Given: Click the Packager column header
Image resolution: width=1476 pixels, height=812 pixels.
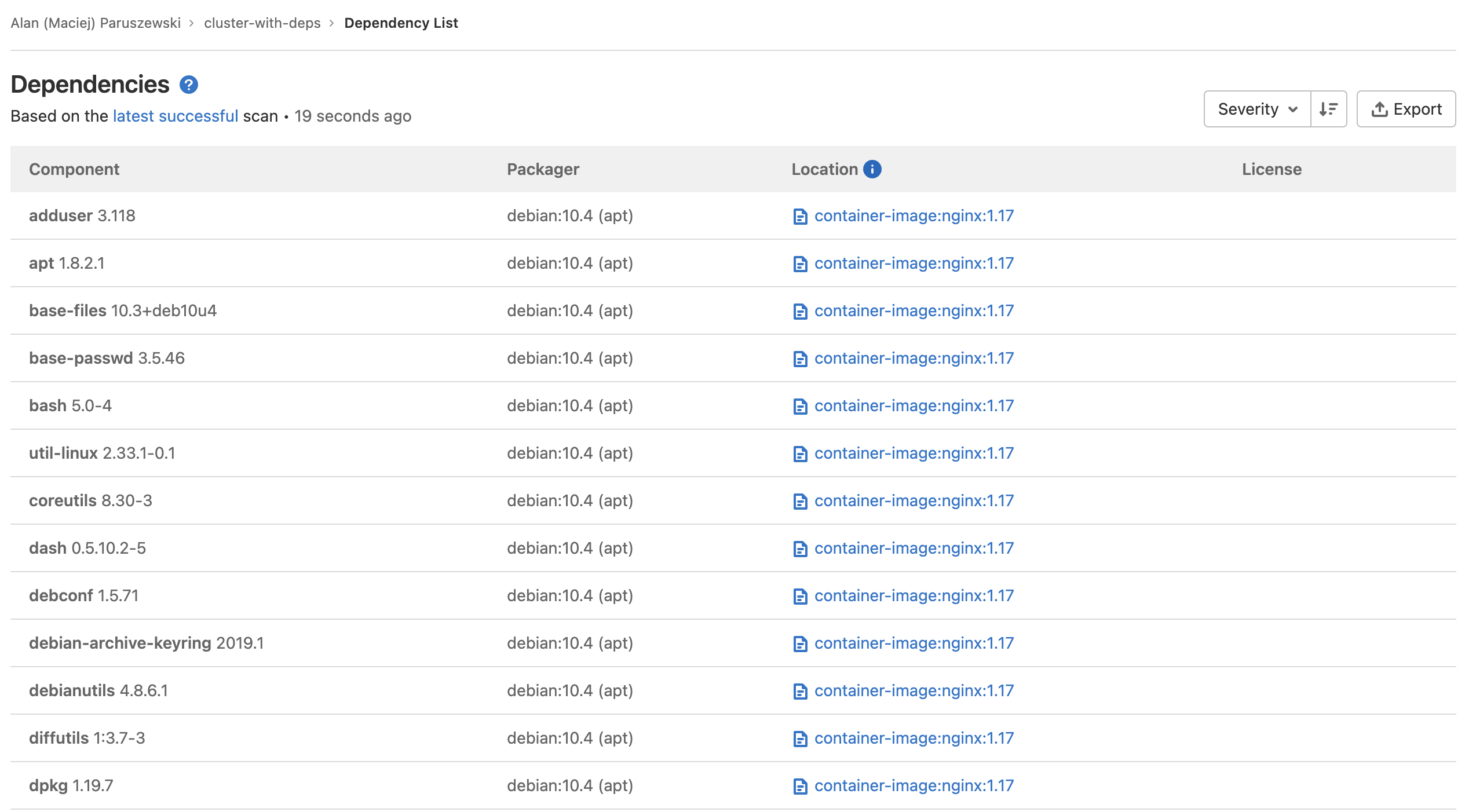Looking at the screenshot, I should click(543, 169).
